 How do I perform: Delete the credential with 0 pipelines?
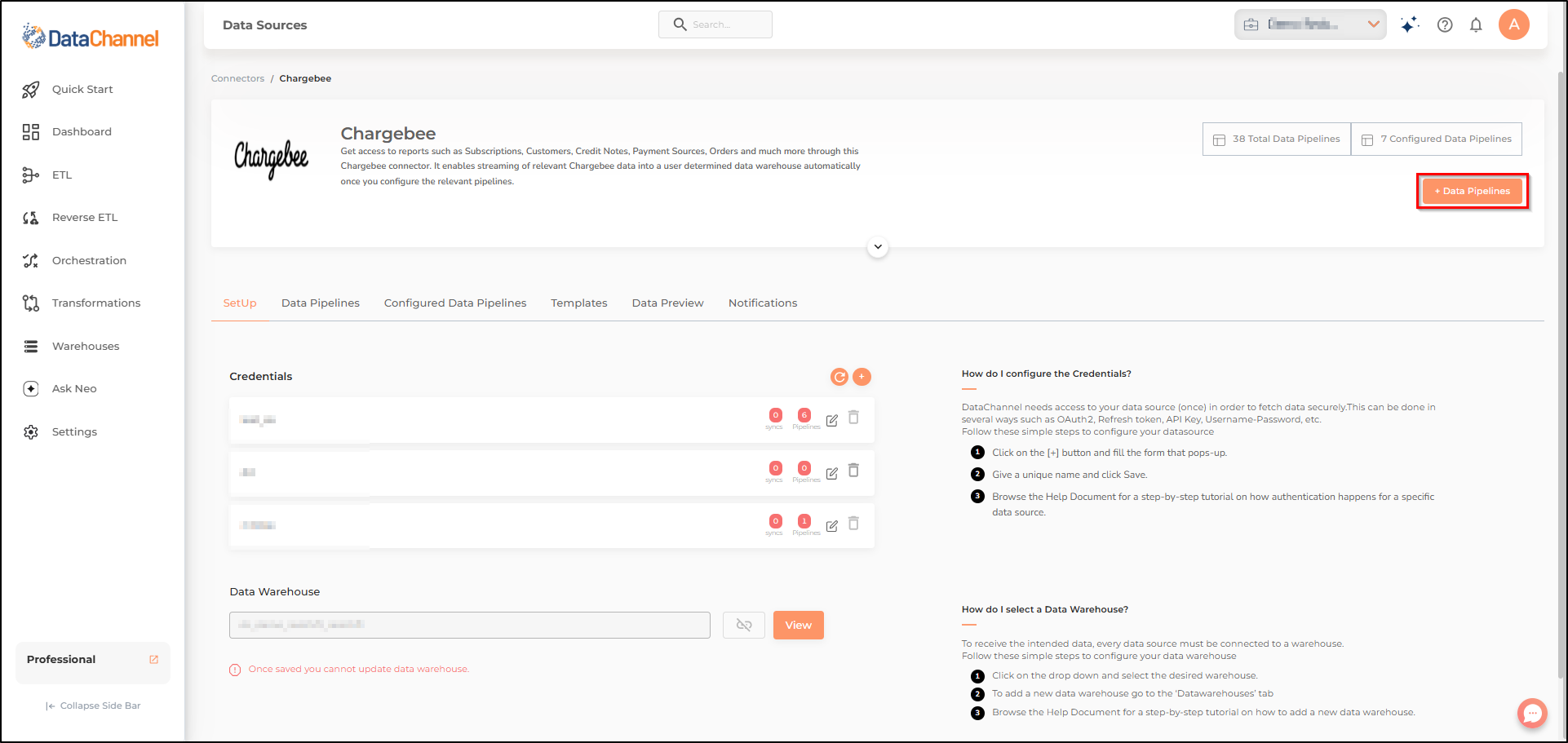[x=853, y=471]
